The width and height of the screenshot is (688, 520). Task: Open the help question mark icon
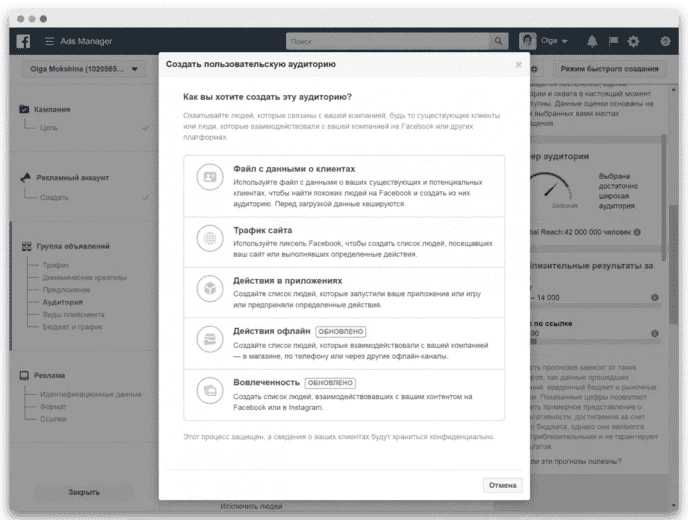665,41
